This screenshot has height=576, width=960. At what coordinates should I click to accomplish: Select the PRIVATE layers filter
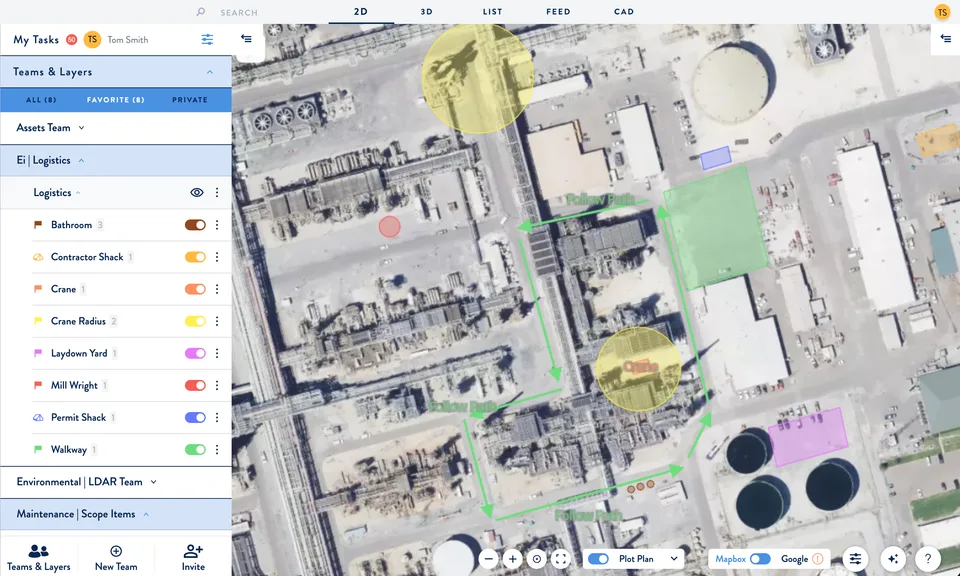(x=190, y=100)
